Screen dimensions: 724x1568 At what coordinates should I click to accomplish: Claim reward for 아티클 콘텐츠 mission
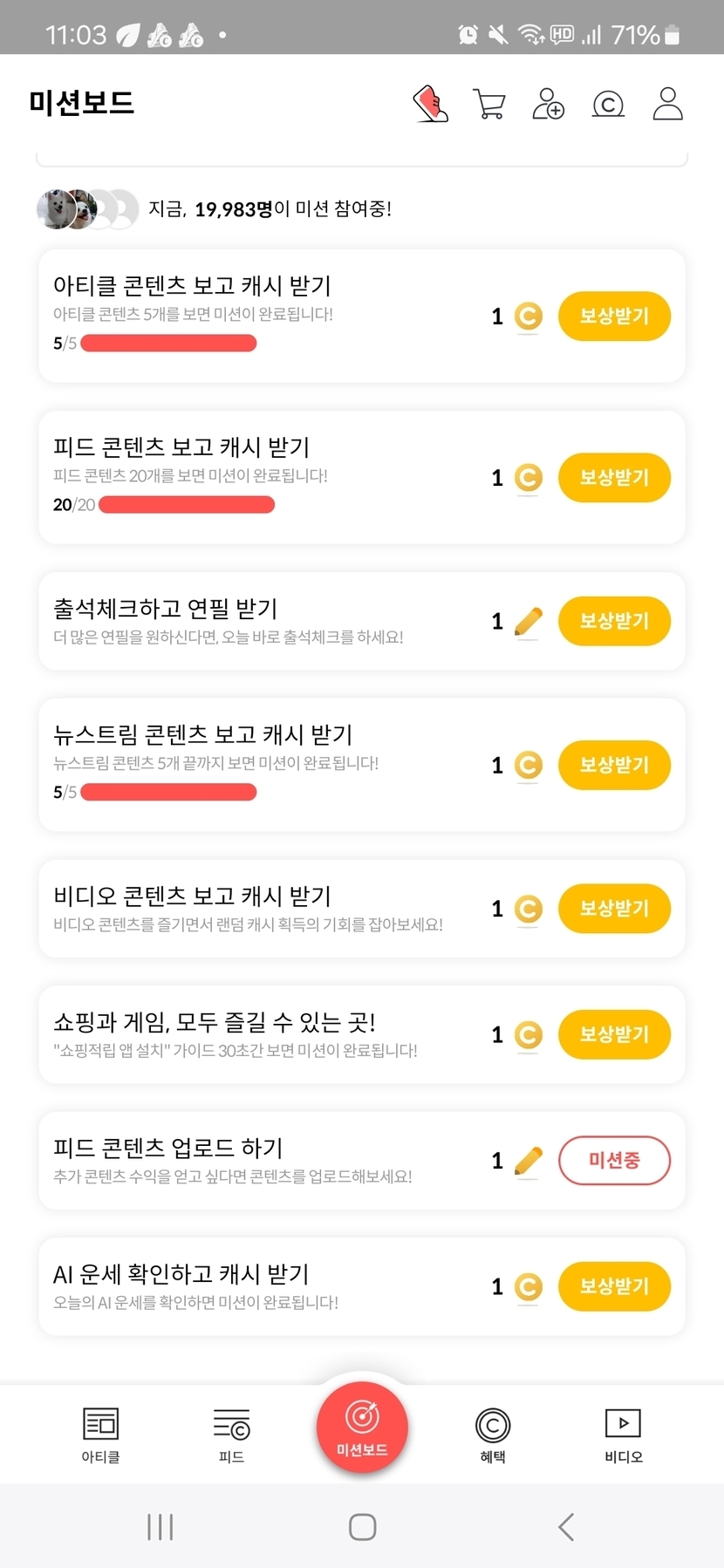pos(614,316)
